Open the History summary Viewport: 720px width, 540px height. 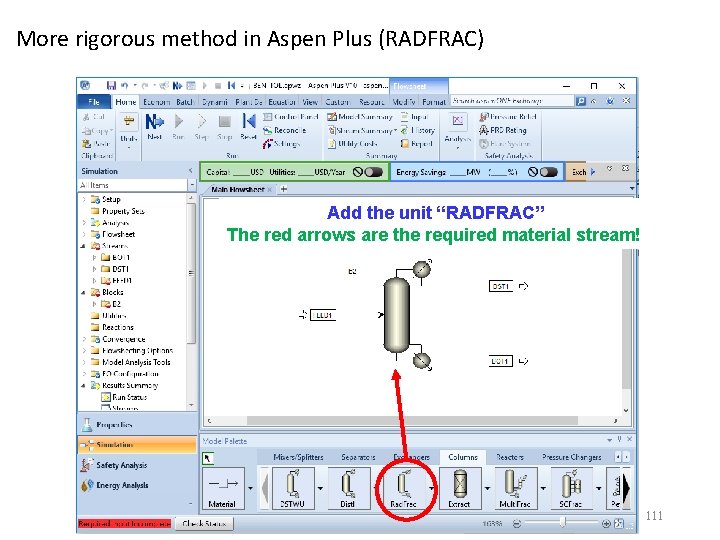417,130
